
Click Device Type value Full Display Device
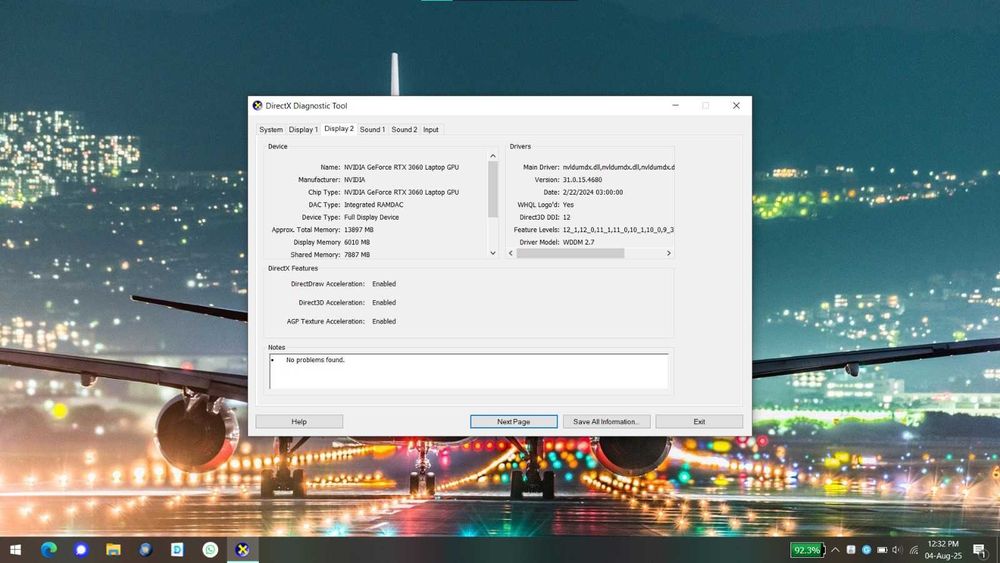pyautogui.click(x=371, y=217)
